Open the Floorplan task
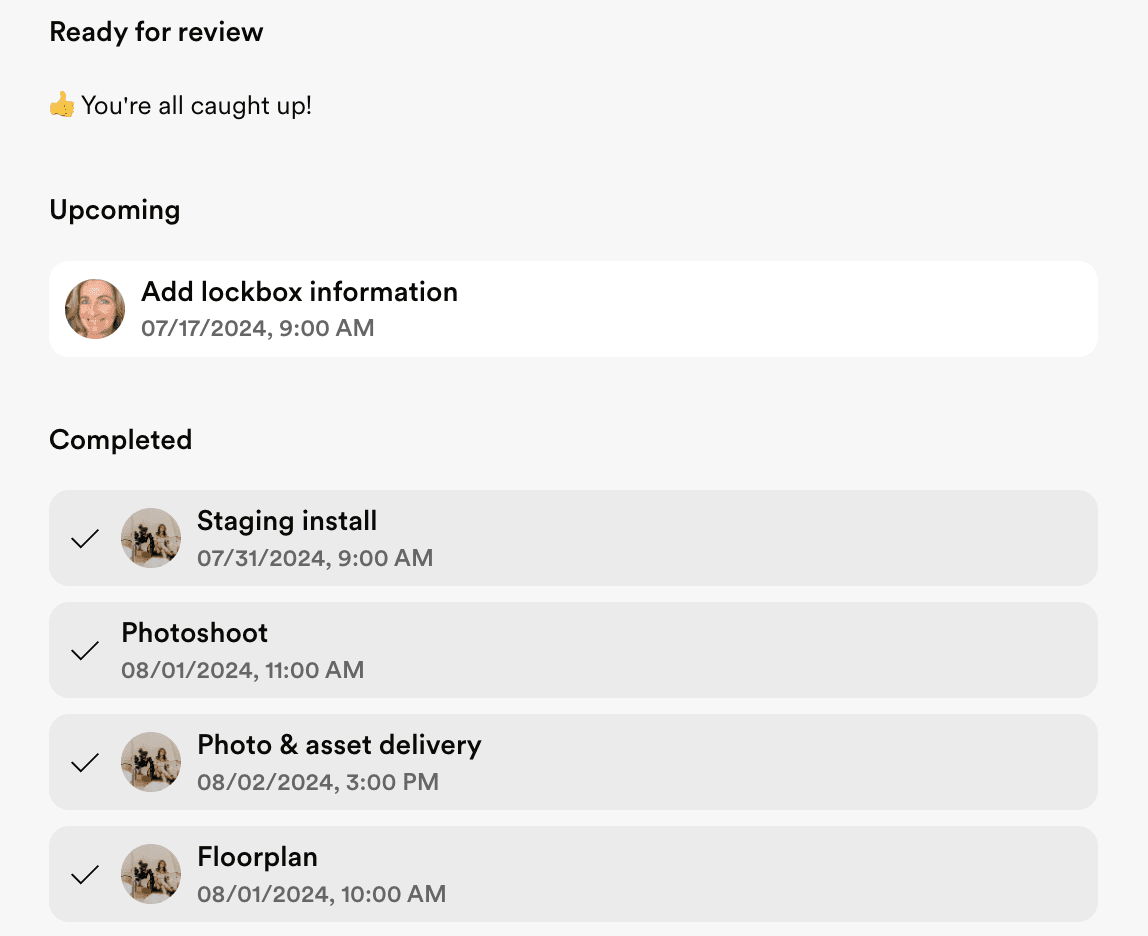The height and width of the screenshot is (936, 1148). 257,857
